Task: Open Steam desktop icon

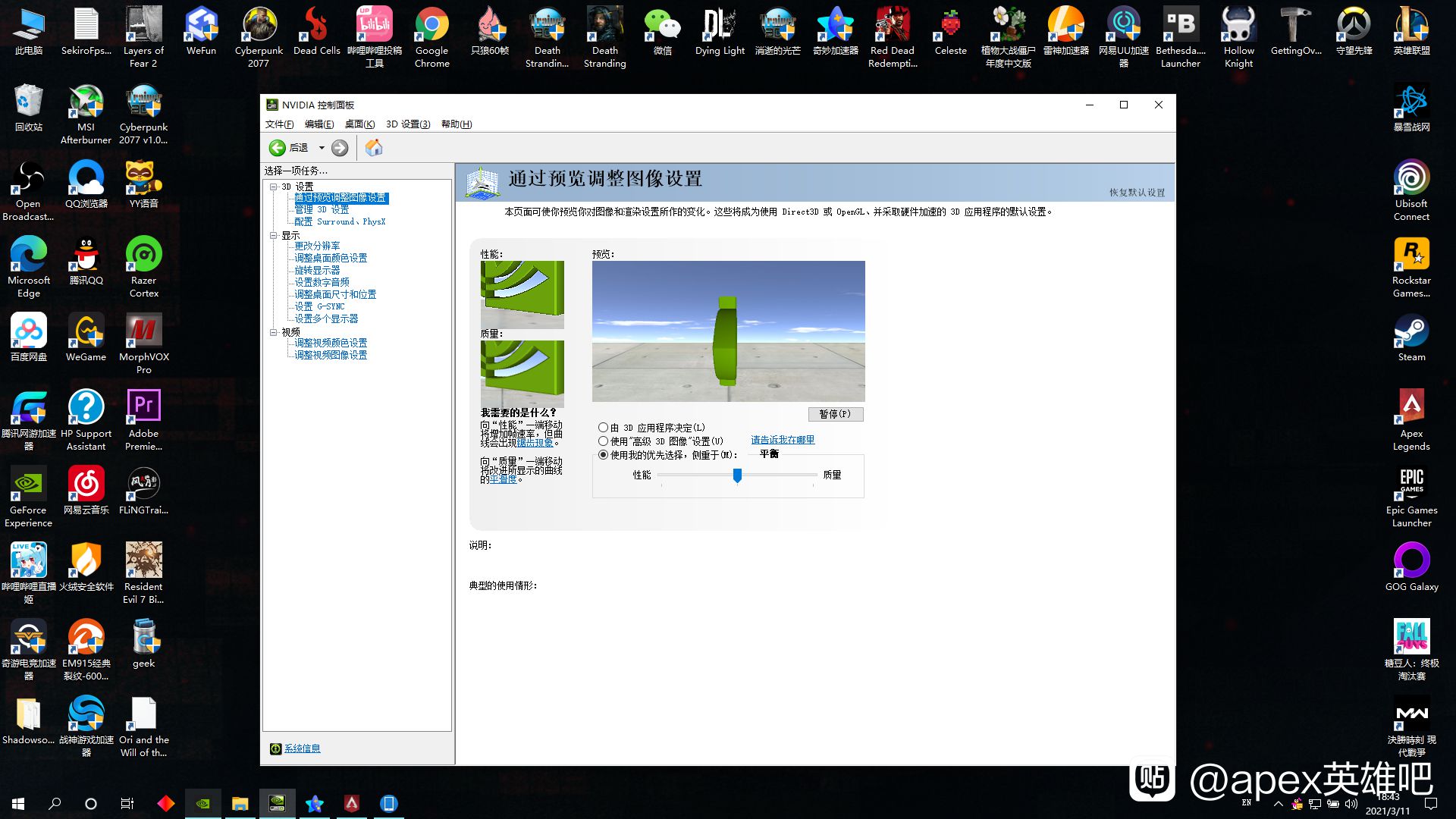Action: pos(1411,337)
